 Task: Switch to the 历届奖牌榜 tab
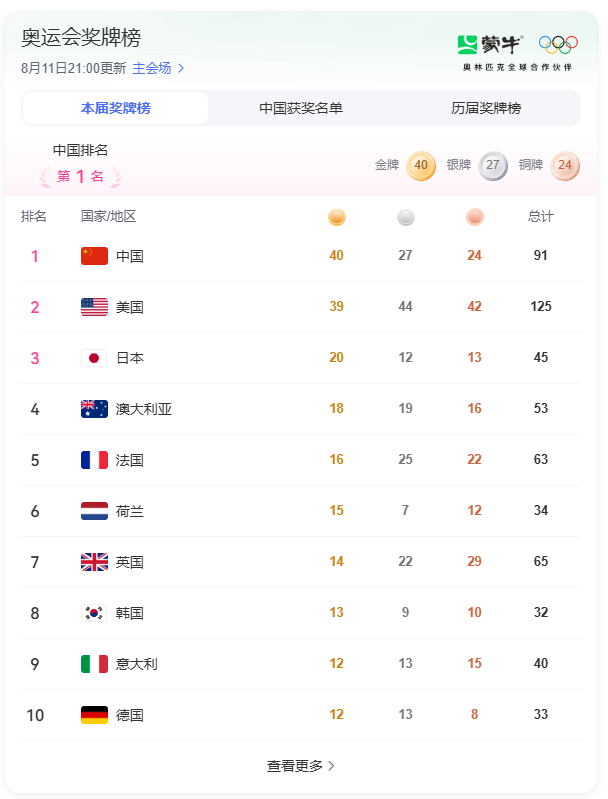tap(486, 108)
